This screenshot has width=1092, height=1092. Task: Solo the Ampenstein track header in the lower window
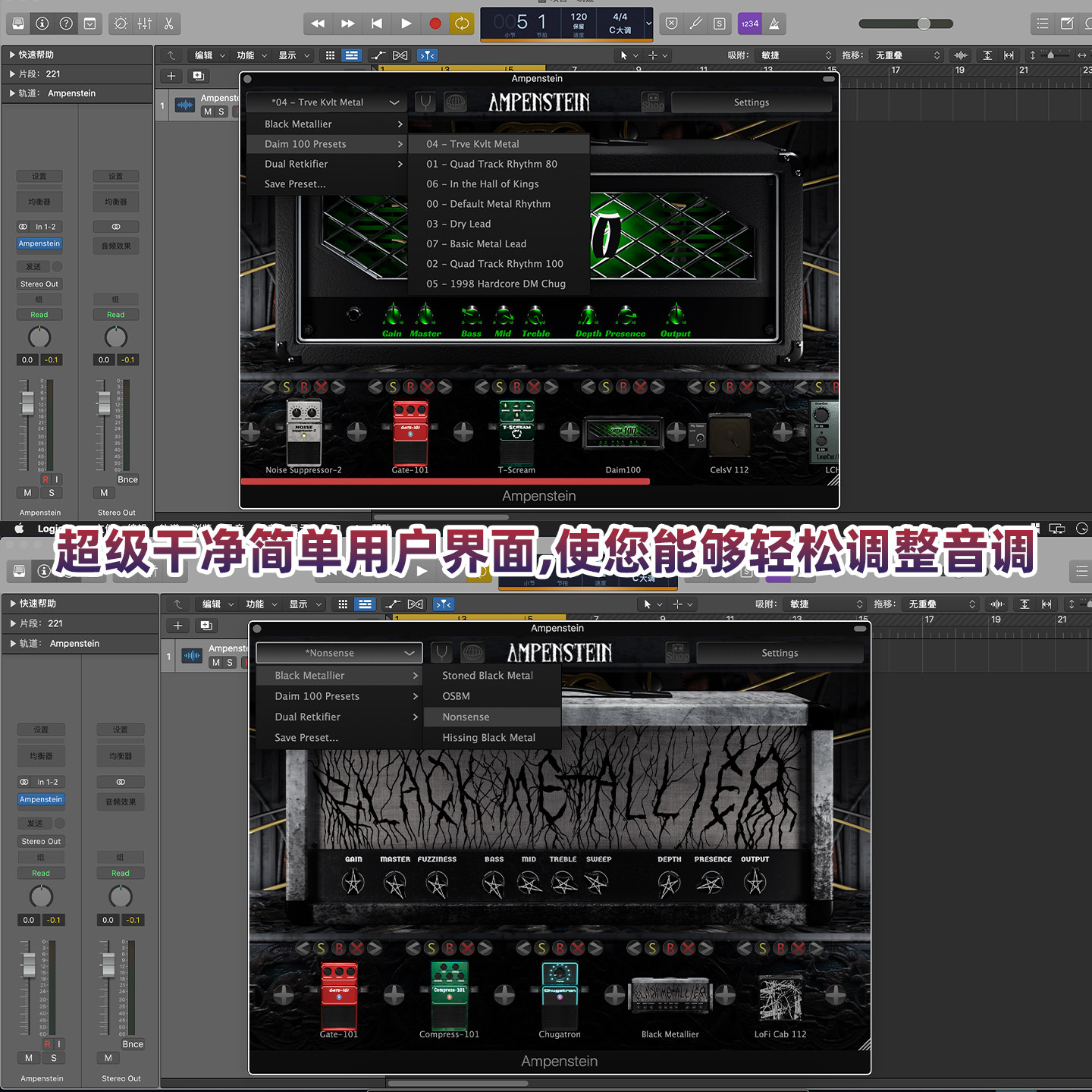[x=230, y=663]
